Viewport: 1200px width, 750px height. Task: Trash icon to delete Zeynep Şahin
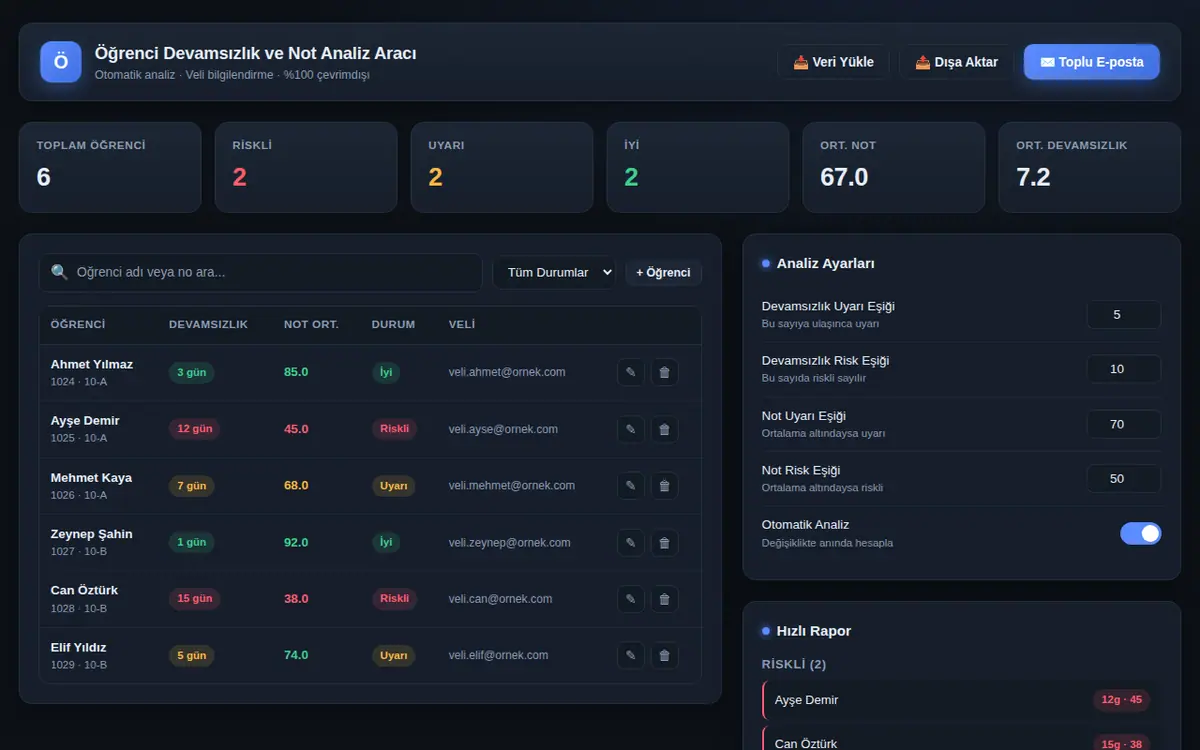click(664, 543)
